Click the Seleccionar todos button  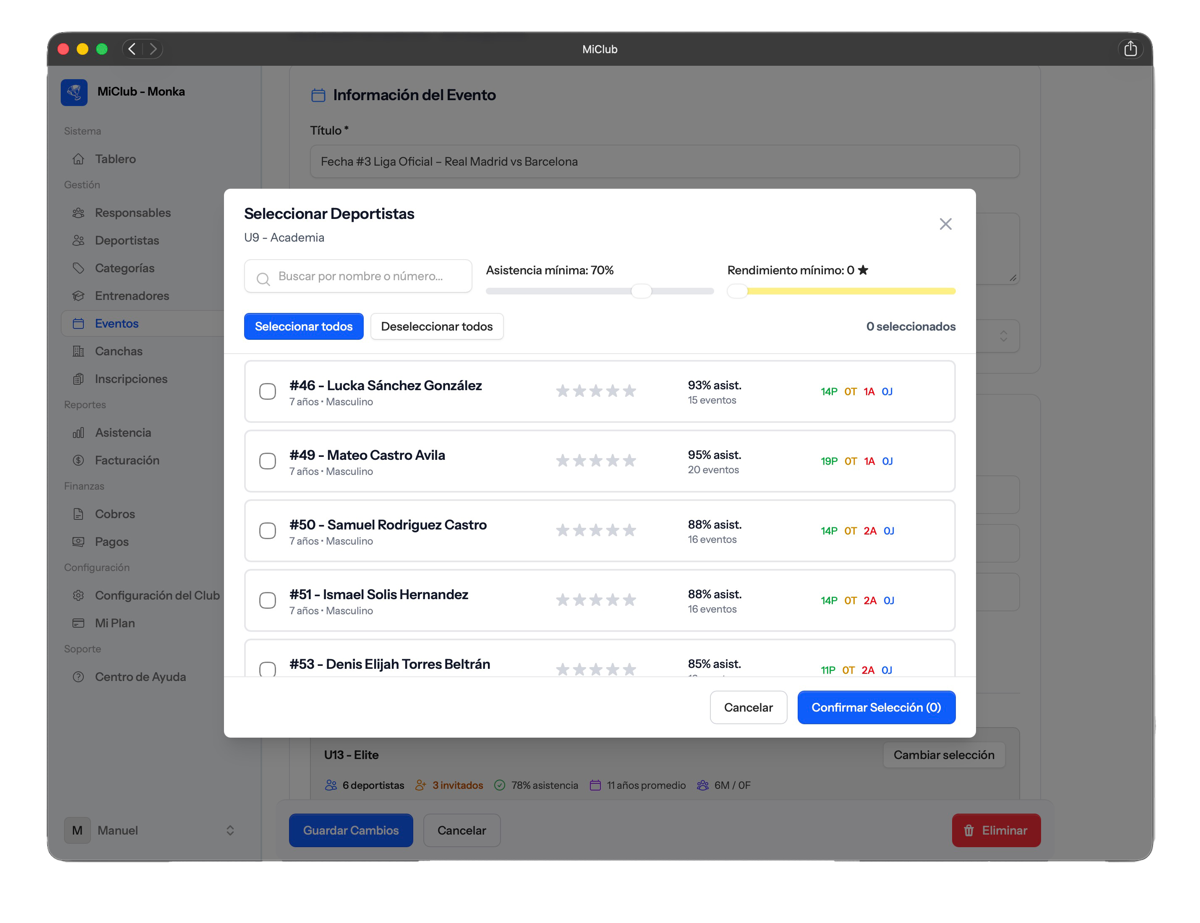tap(304, 327)
